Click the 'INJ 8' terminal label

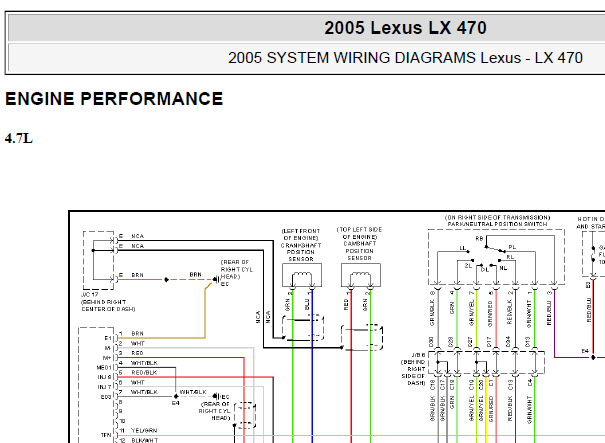click(104, 377)
